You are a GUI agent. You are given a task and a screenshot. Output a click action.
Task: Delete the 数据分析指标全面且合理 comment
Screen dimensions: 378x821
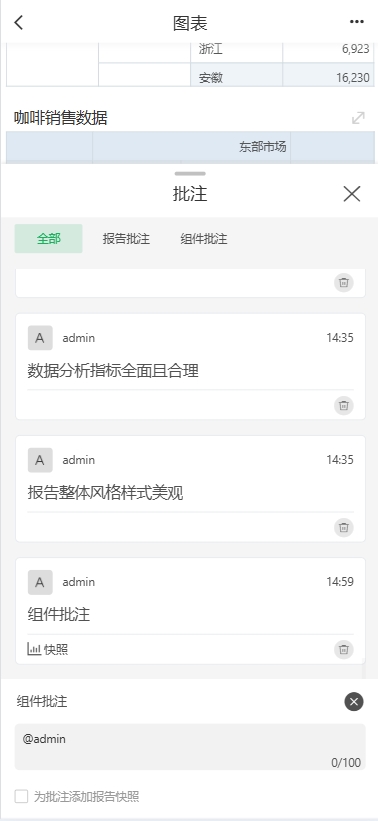pos(344,405)
